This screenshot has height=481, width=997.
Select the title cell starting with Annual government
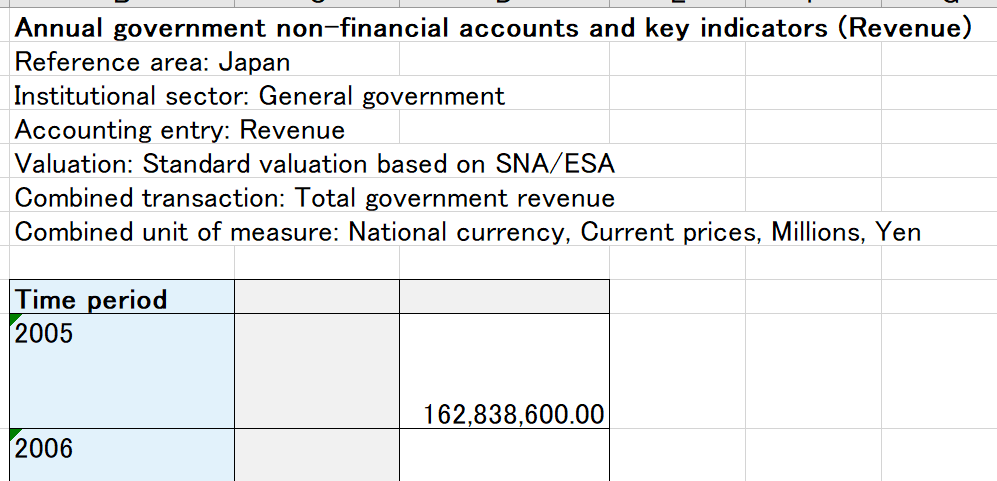[492, 28]
